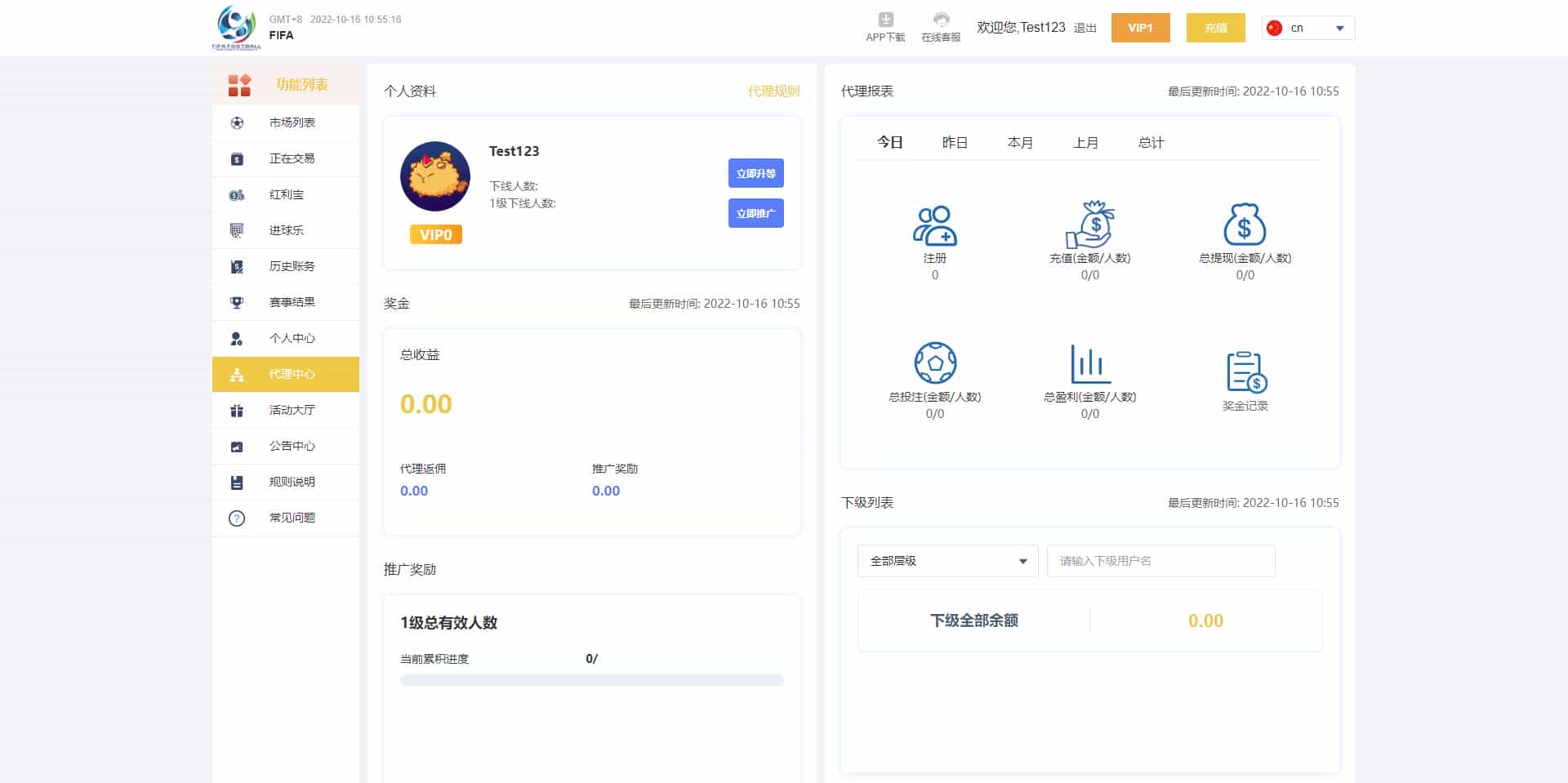Click the gift icon beside 活动大厅

[x=237, y=411]
